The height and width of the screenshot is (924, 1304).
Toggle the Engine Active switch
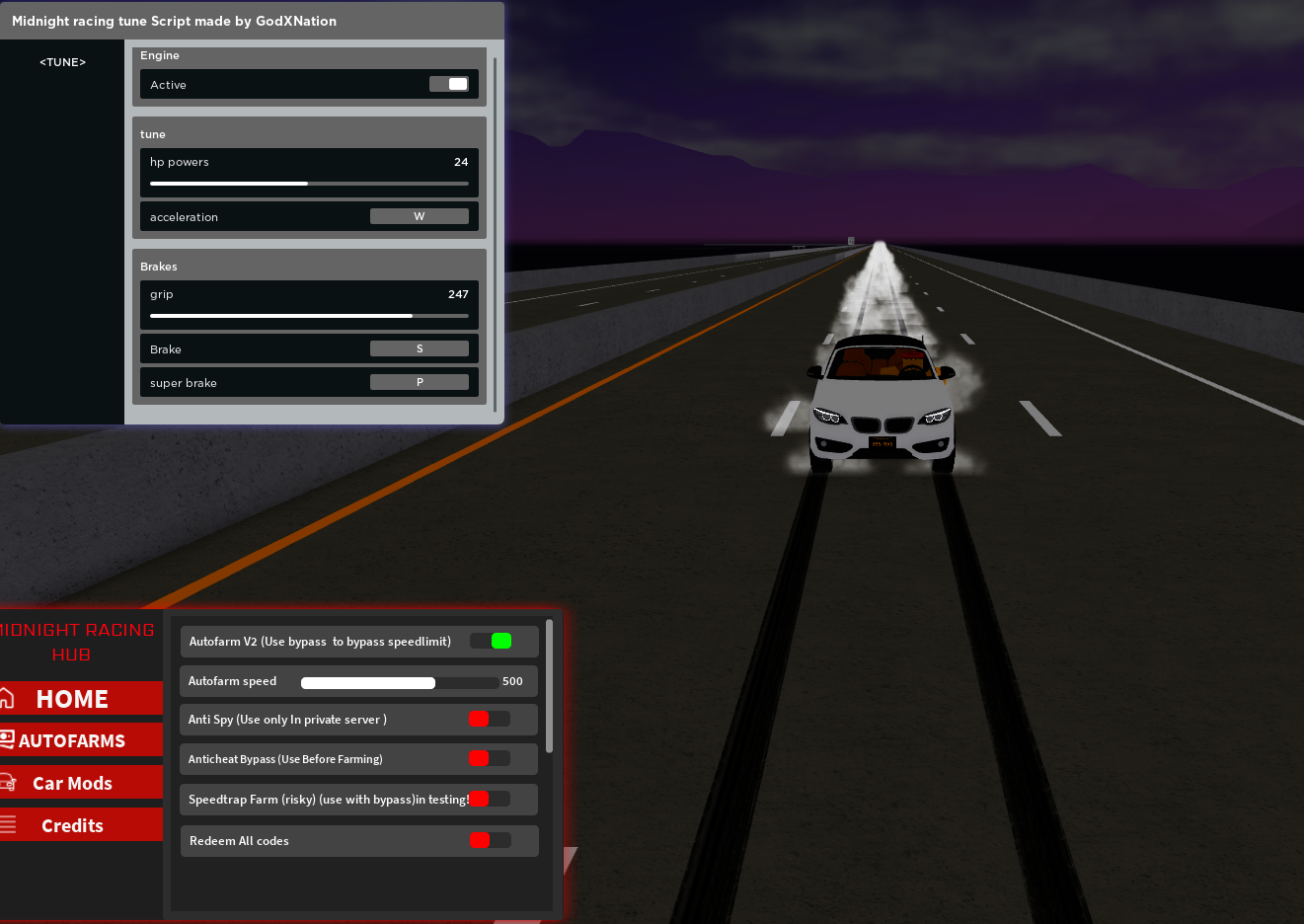449,84
